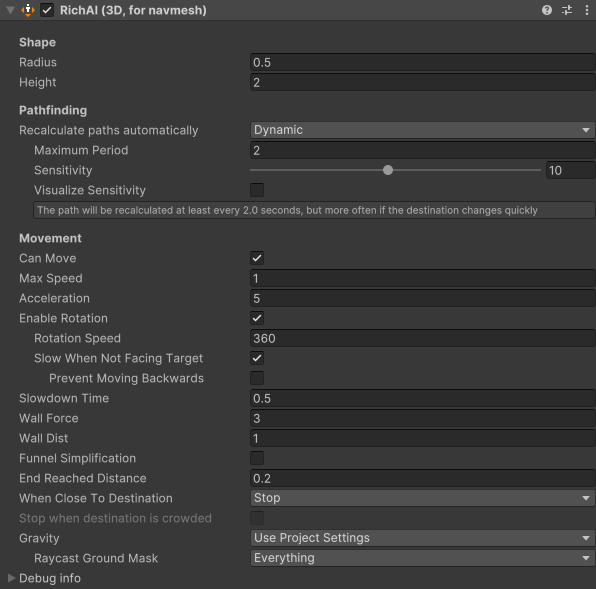The height and width of the screenshot is (589, 596).
Task: Open the When Close To Destination dropdown
Action: point(423,498)
